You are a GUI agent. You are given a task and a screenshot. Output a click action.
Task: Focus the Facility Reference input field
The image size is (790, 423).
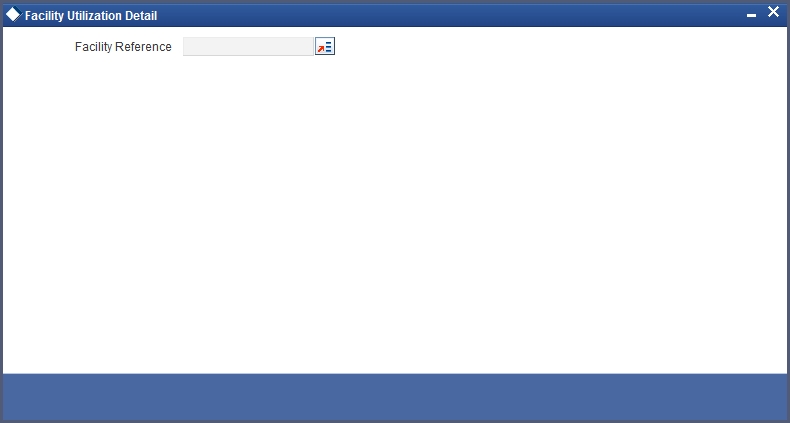[x=248, y=47]
